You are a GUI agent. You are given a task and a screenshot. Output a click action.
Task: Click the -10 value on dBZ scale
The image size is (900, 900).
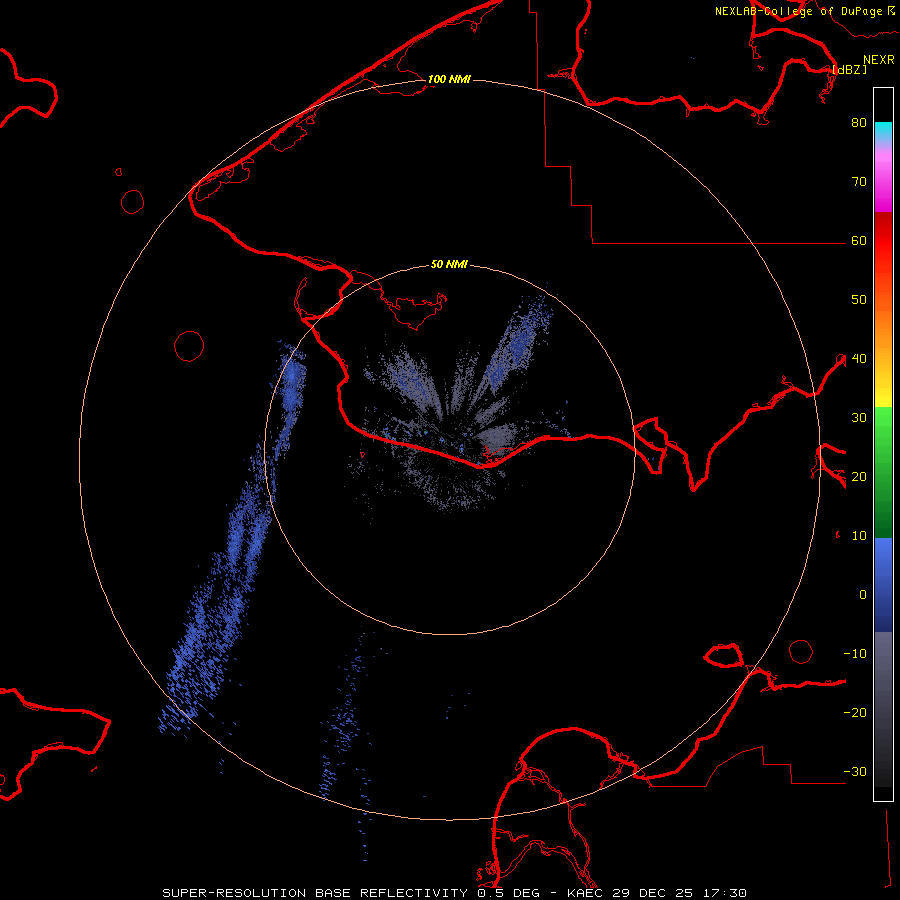(x=855, y=654)
